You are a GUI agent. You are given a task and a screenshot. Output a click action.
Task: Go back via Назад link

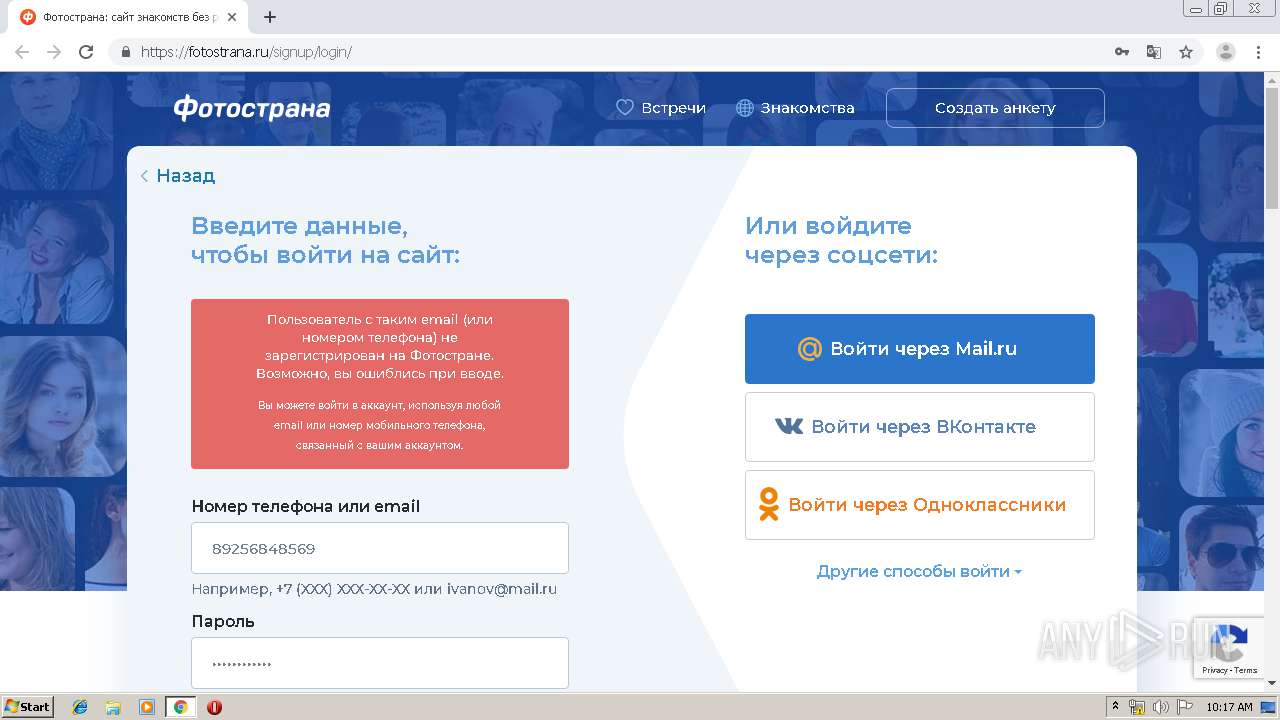[x=178, y=176]
